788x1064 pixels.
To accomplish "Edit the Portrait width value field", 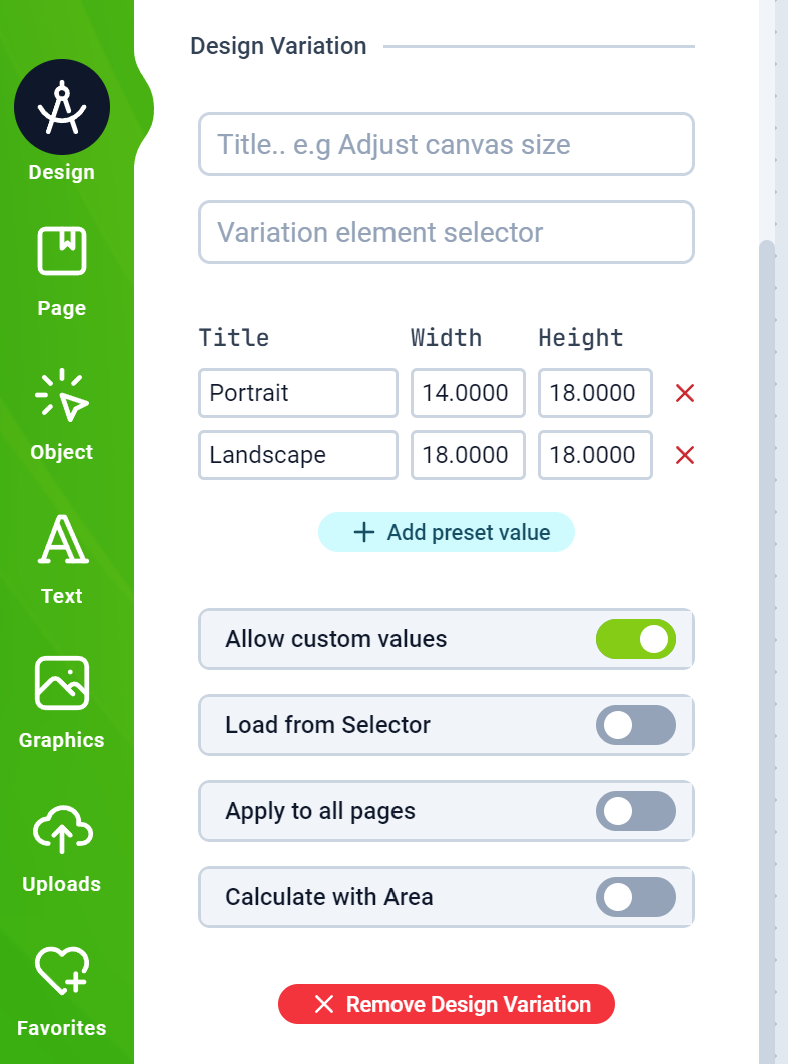I will 468,393.
